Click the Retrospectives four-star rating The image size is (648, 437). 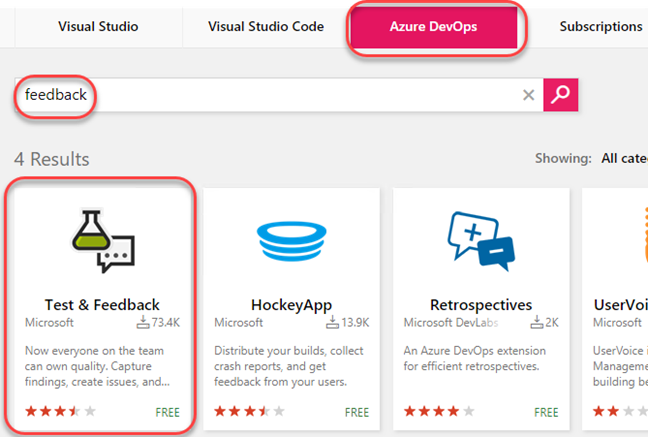pyautogui.click(x=439, y=411)
